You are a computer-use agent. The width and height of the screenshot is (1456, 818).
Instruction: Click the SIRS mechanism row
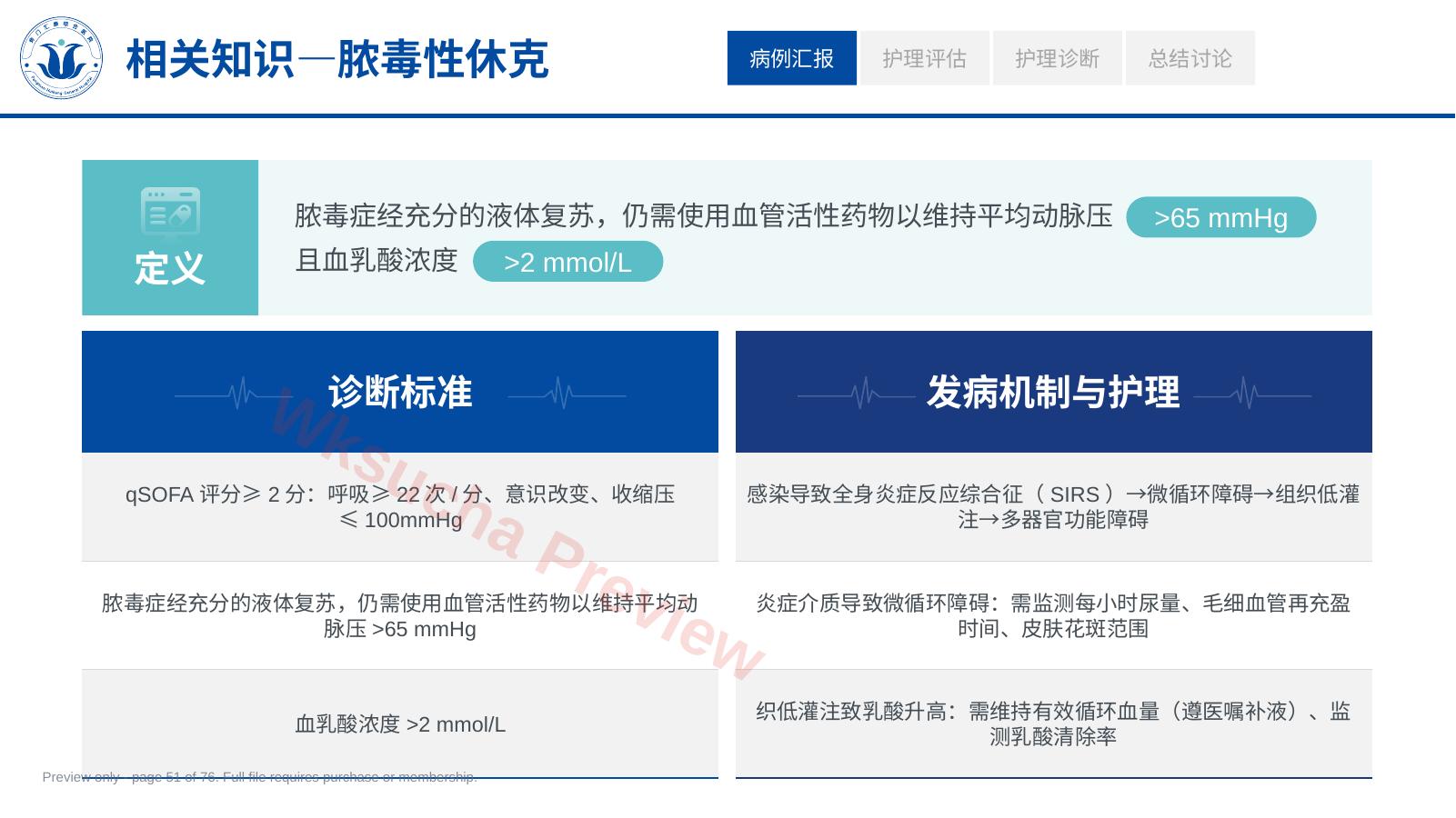click(1054, 507)
